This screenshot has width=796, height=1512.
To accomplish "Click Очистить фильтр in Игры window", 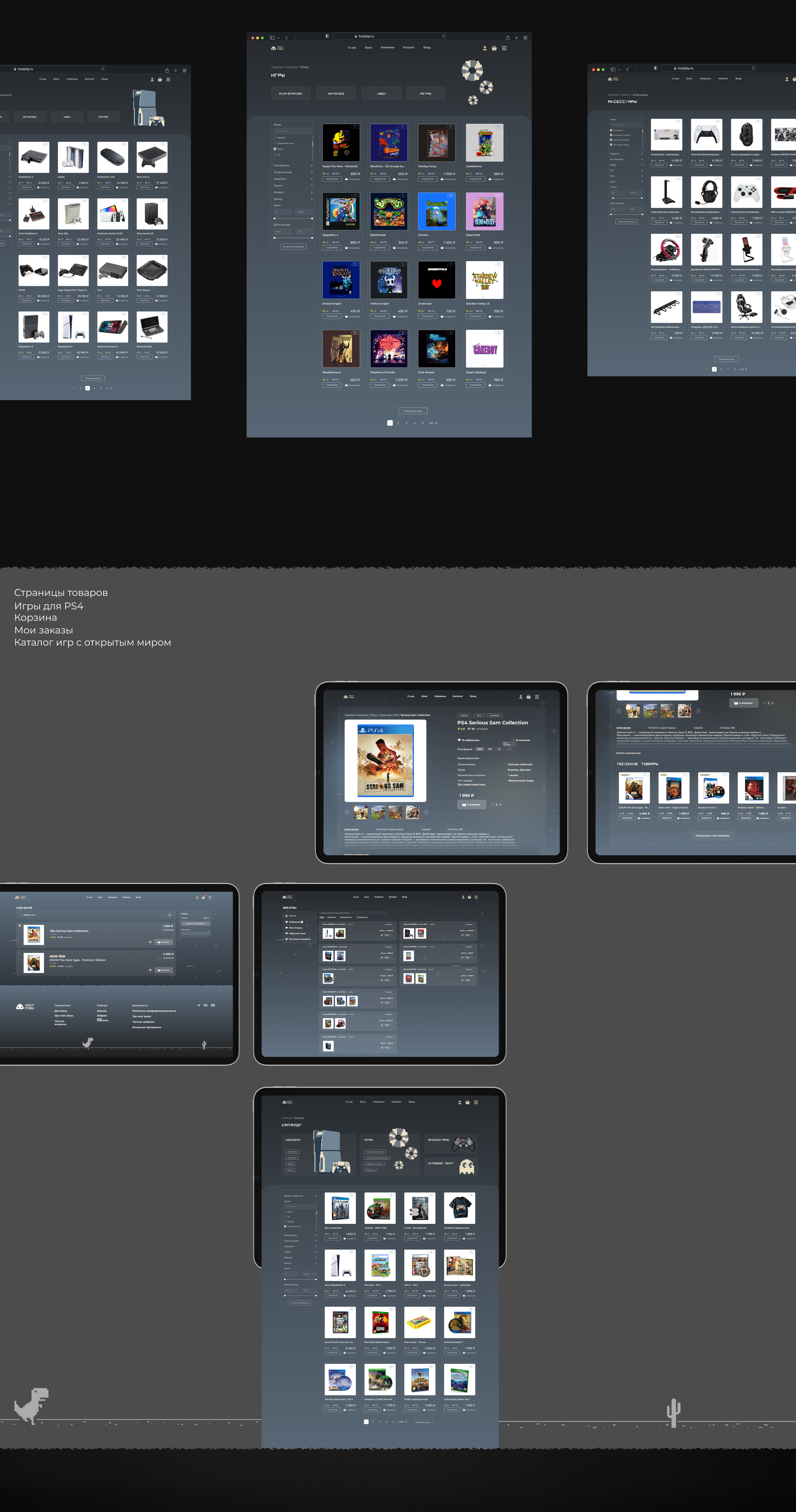I will pos(293,246).
